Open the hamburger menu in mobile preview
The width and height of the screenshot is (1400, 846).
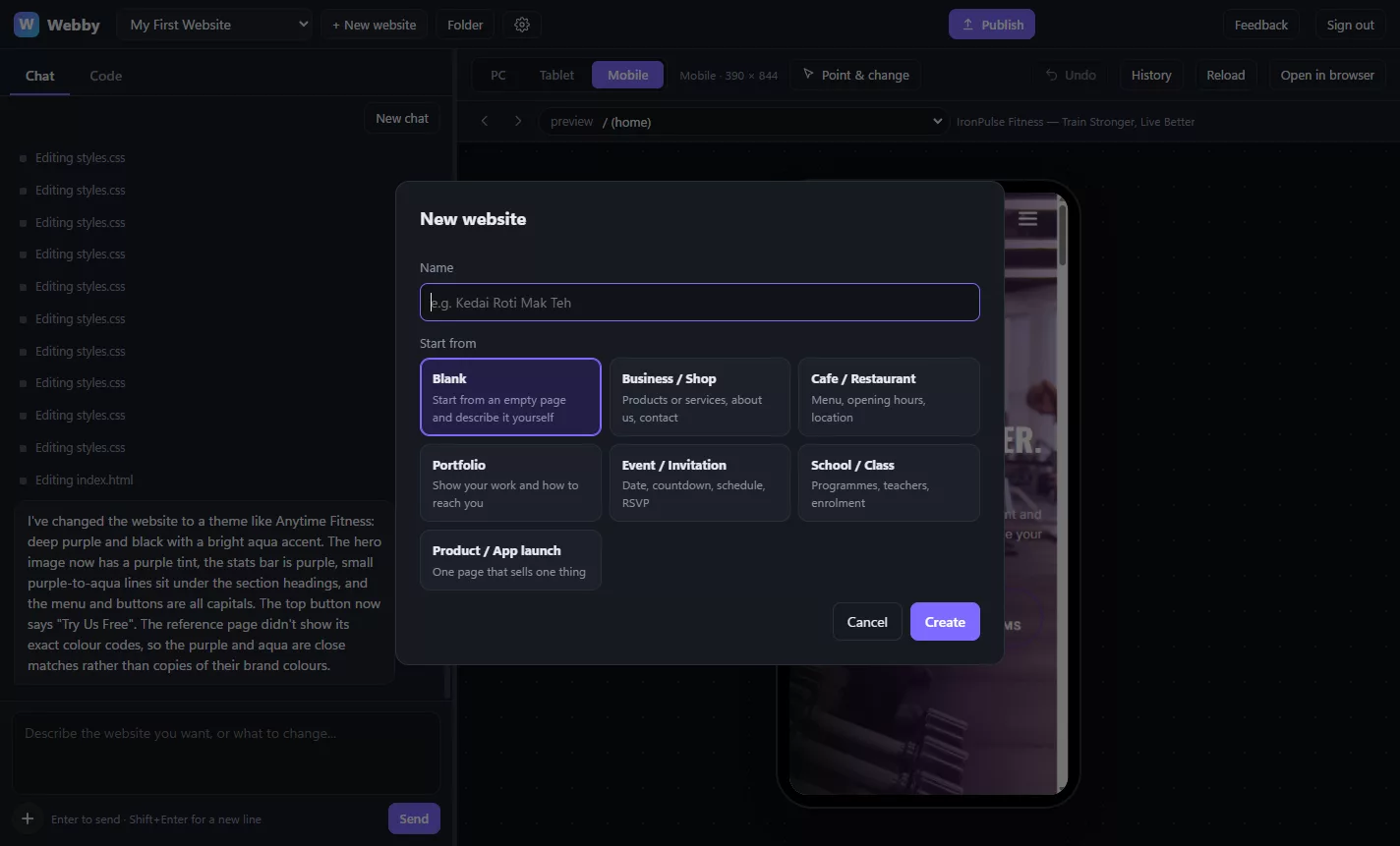tap(1027, 219)
